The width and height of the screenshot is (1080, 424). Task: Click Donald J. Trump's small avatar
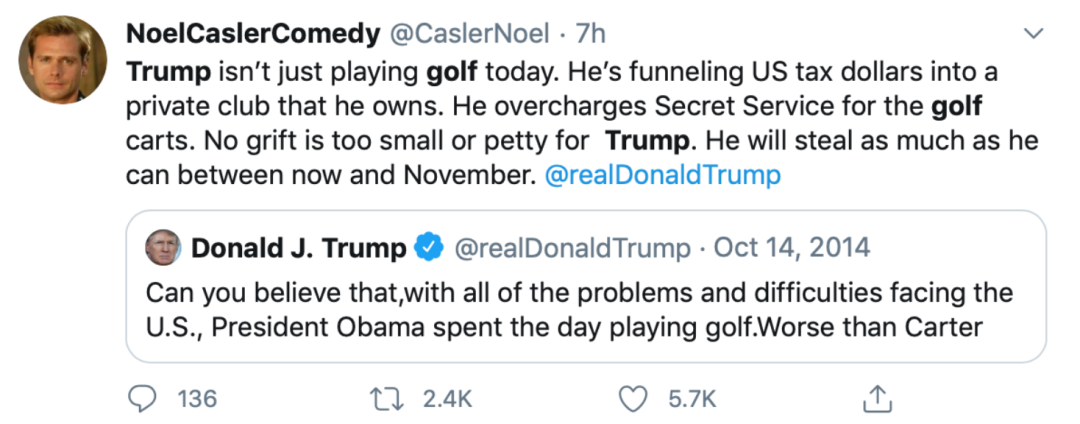[163, 247]
